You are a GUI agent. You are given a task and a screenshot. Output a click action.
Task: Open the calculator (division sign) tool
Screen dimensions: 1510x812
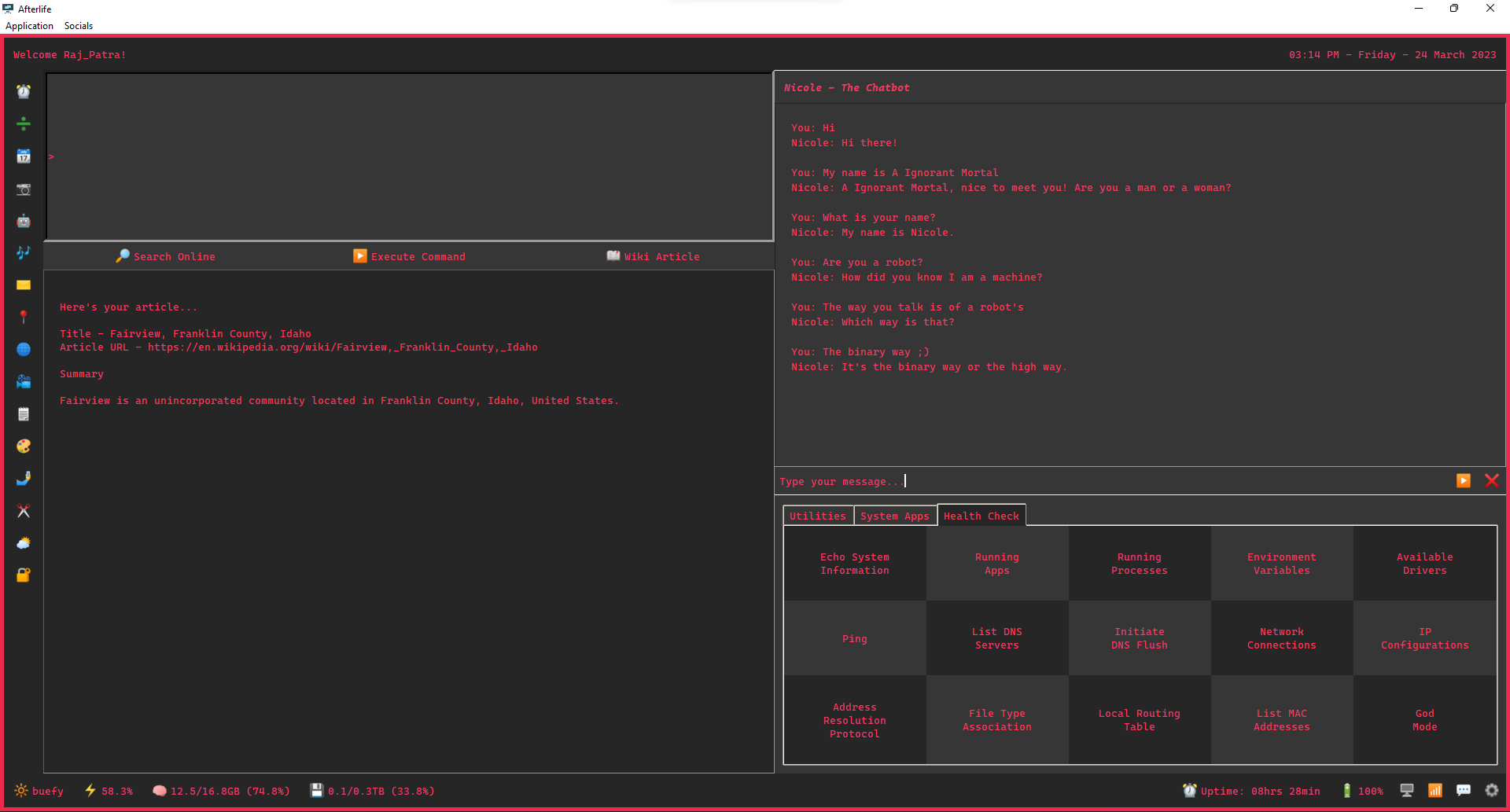point(24,123)
